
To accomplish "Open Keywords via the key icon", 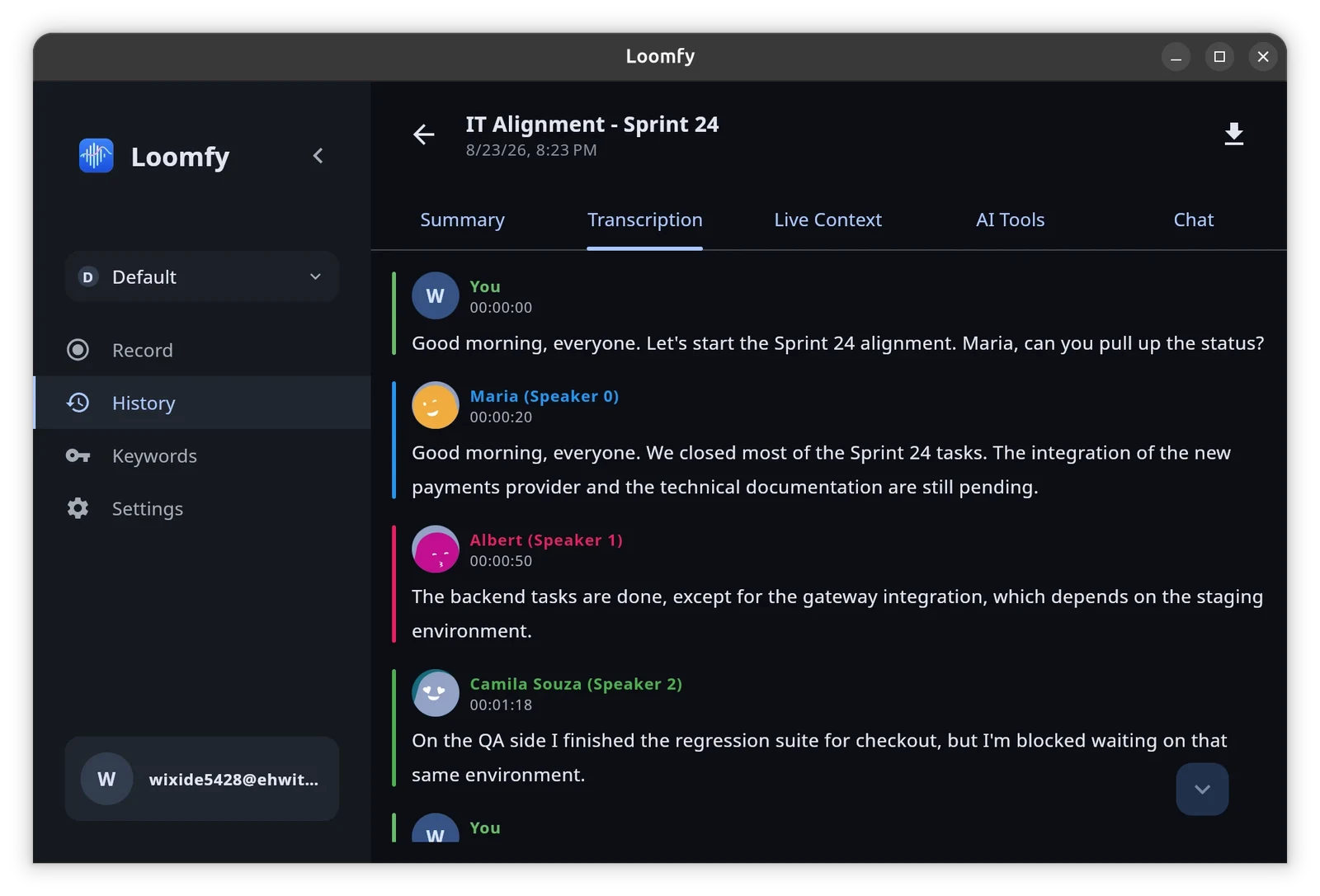I will pos(78,455).
